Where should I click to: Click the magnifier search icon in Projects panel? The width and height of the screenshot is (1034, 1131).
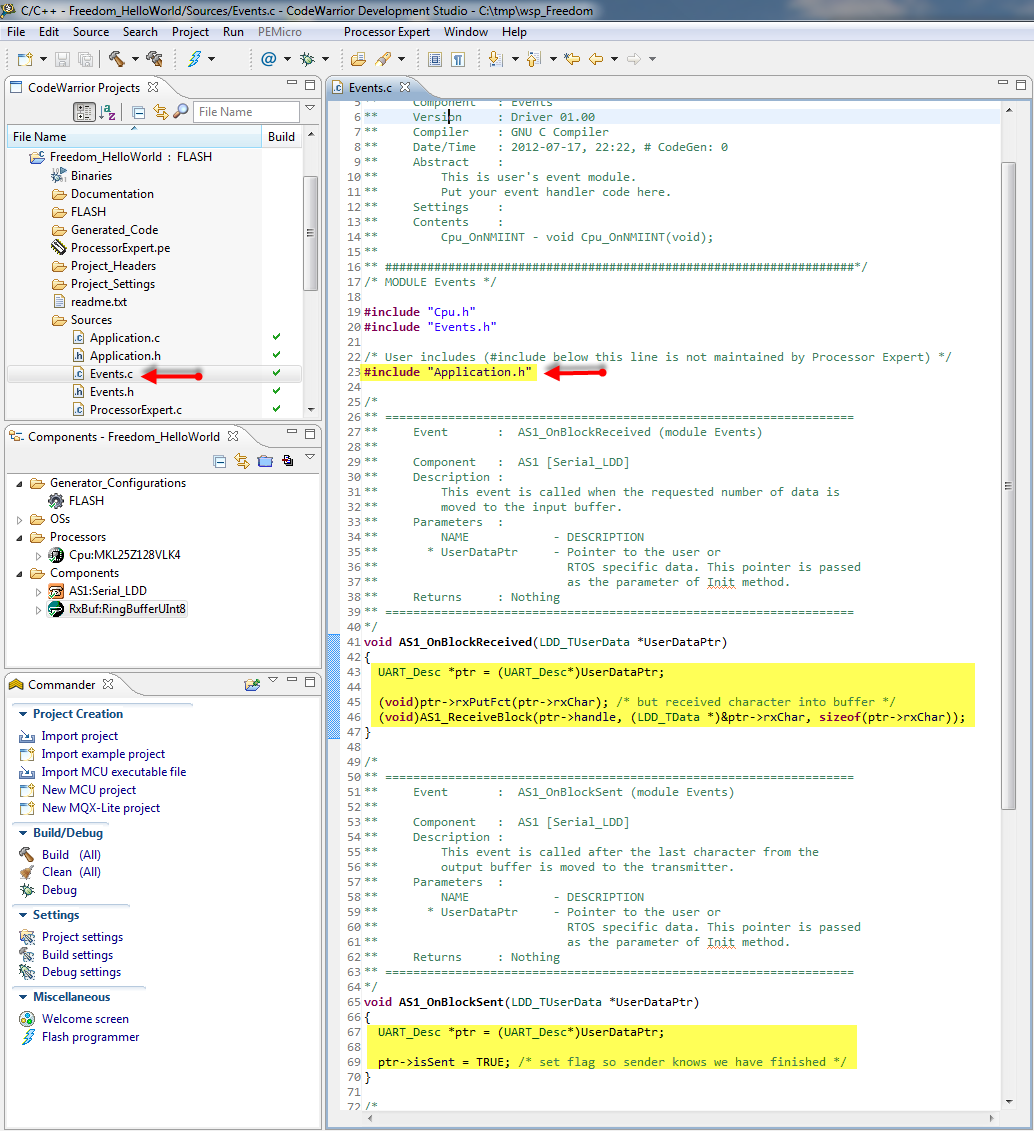(181, 112)
